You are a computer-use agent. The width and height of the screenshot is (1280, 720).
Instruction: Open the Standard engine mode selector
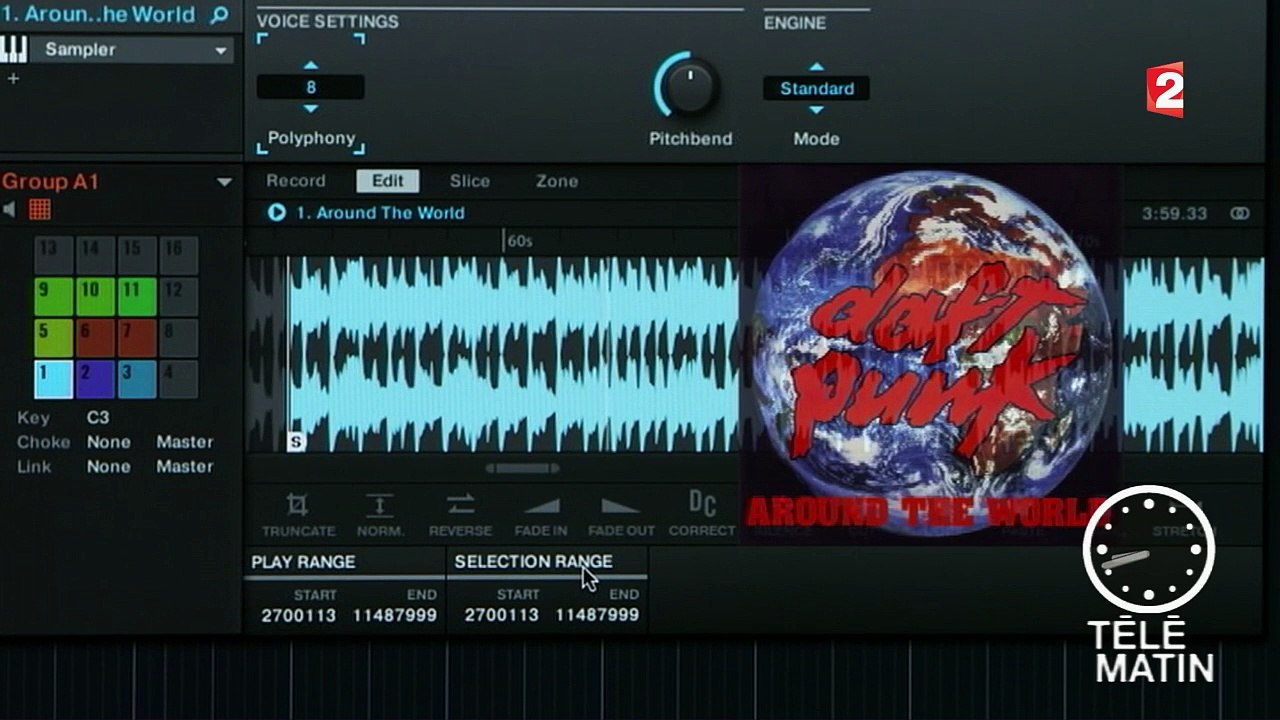(x=817, y=88)
